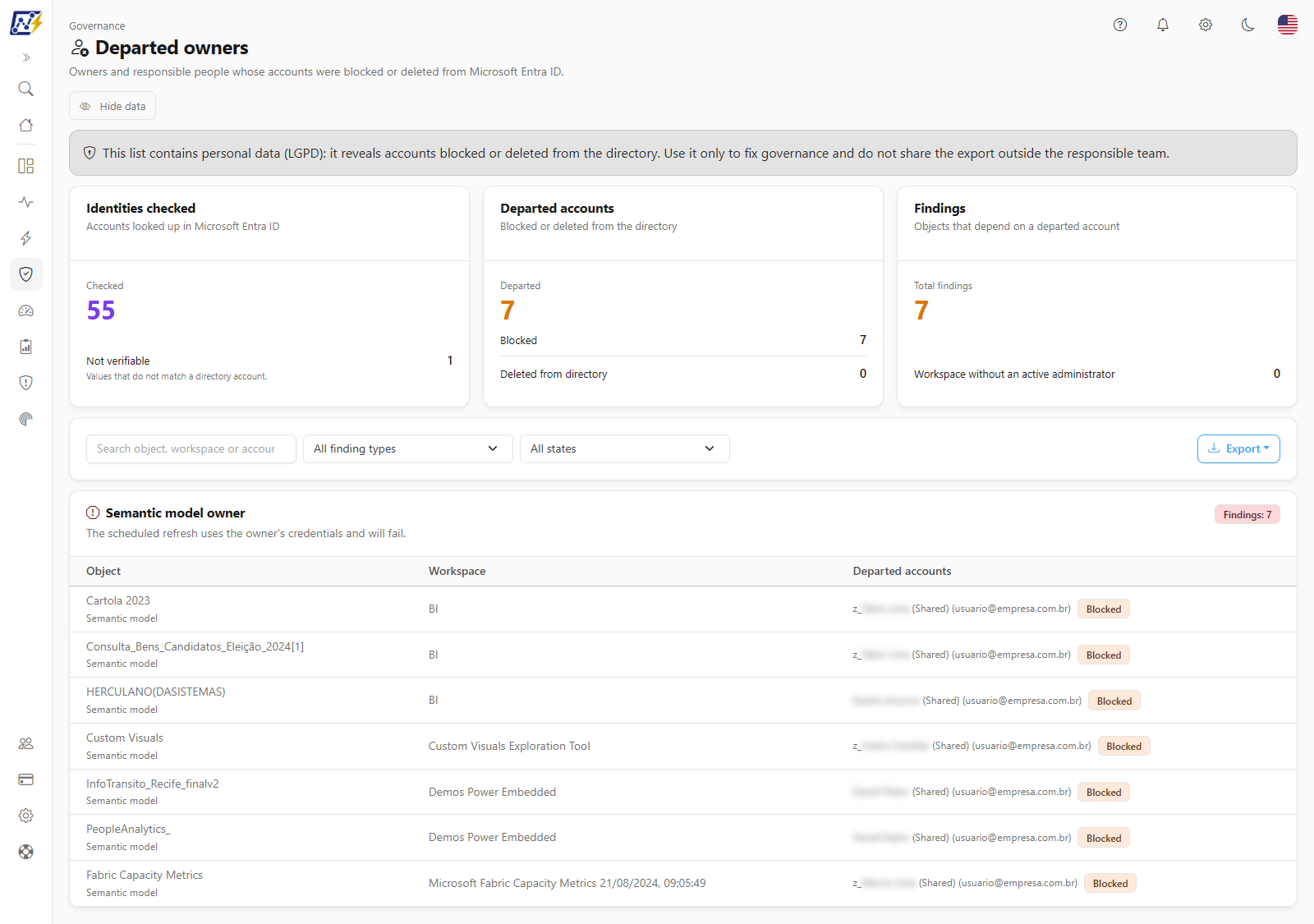Screen dimensions: 1314x924
Task: Open the All states dropdown
Action: [625, 448]
